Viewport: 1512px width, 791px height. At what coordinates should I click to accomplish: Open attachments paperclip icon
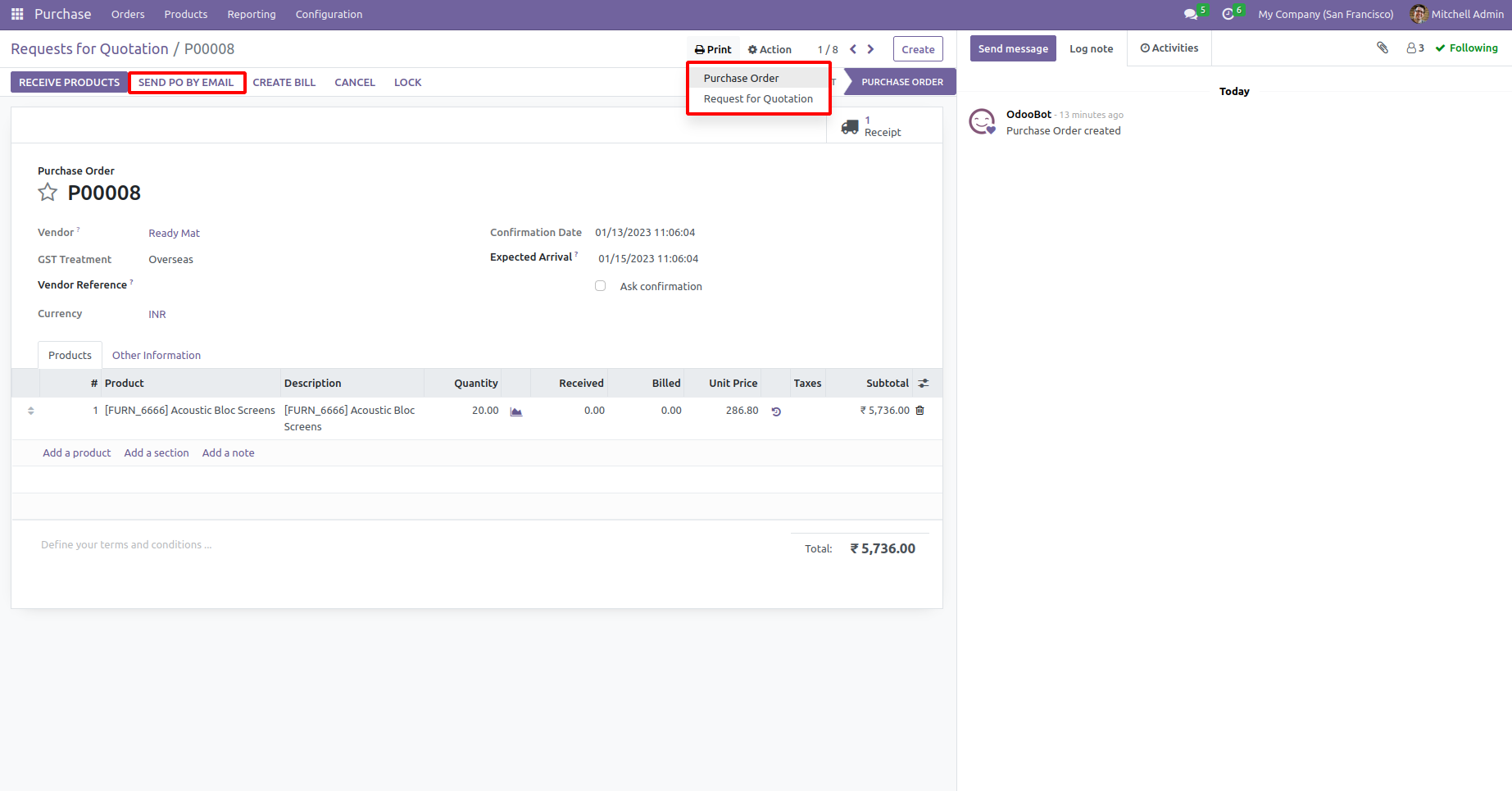1383,48
